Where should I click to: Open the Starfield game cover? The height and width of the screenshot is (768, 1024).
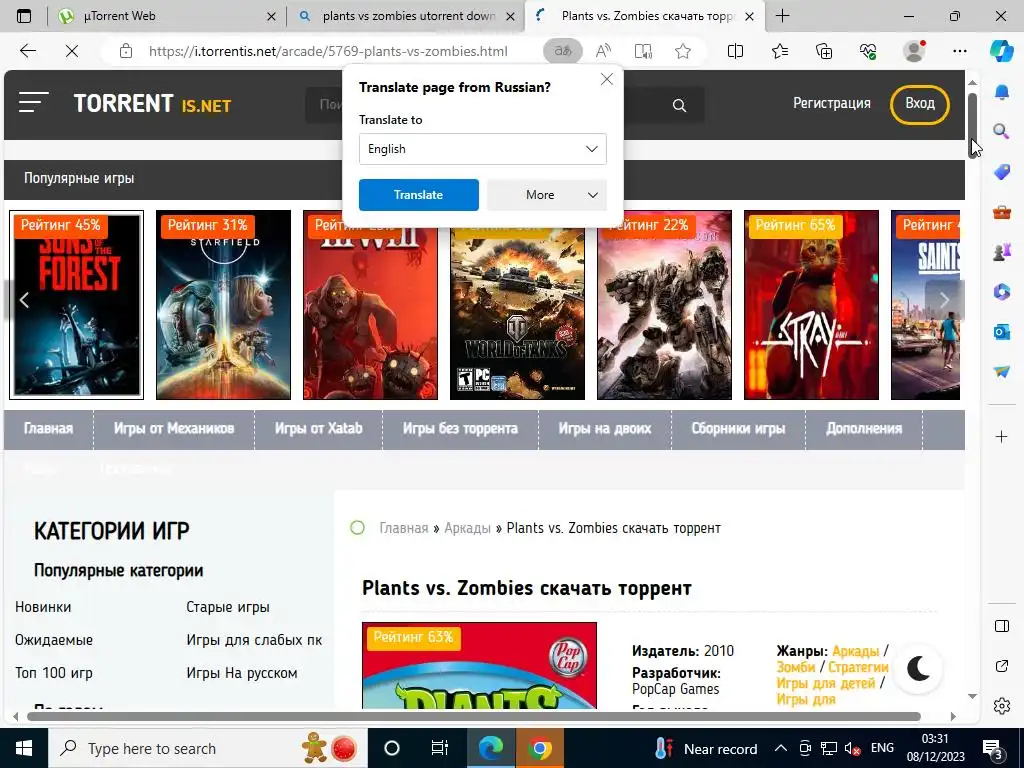223,304
